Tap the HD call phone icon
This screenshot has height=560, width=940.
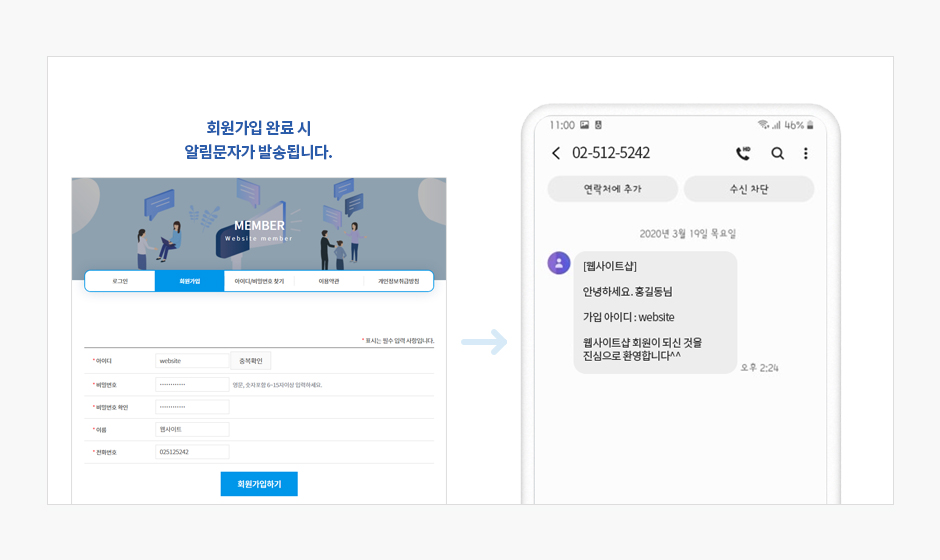(743, 153)
